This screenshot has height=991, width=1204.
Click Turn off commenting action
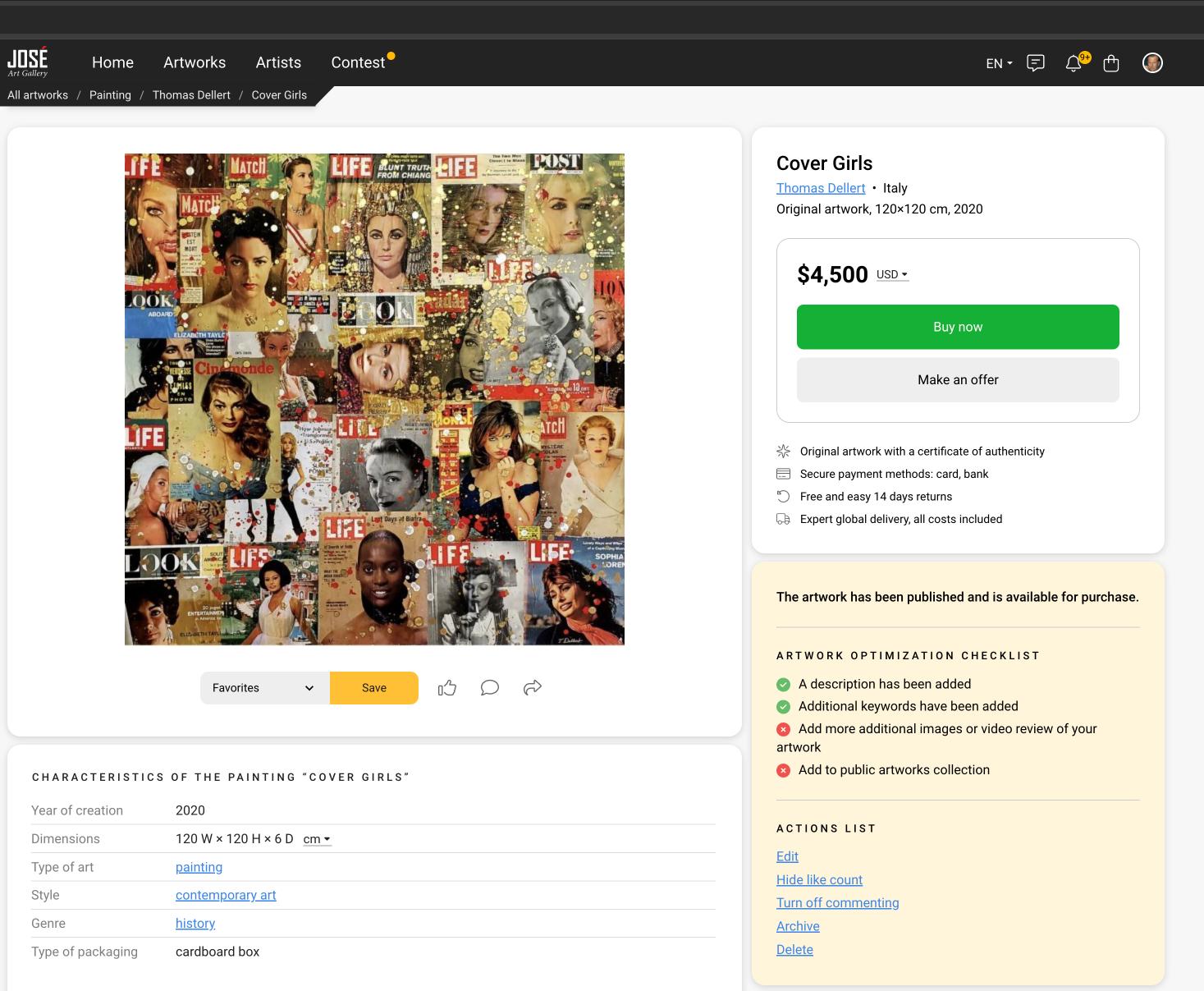coord(837,902)
